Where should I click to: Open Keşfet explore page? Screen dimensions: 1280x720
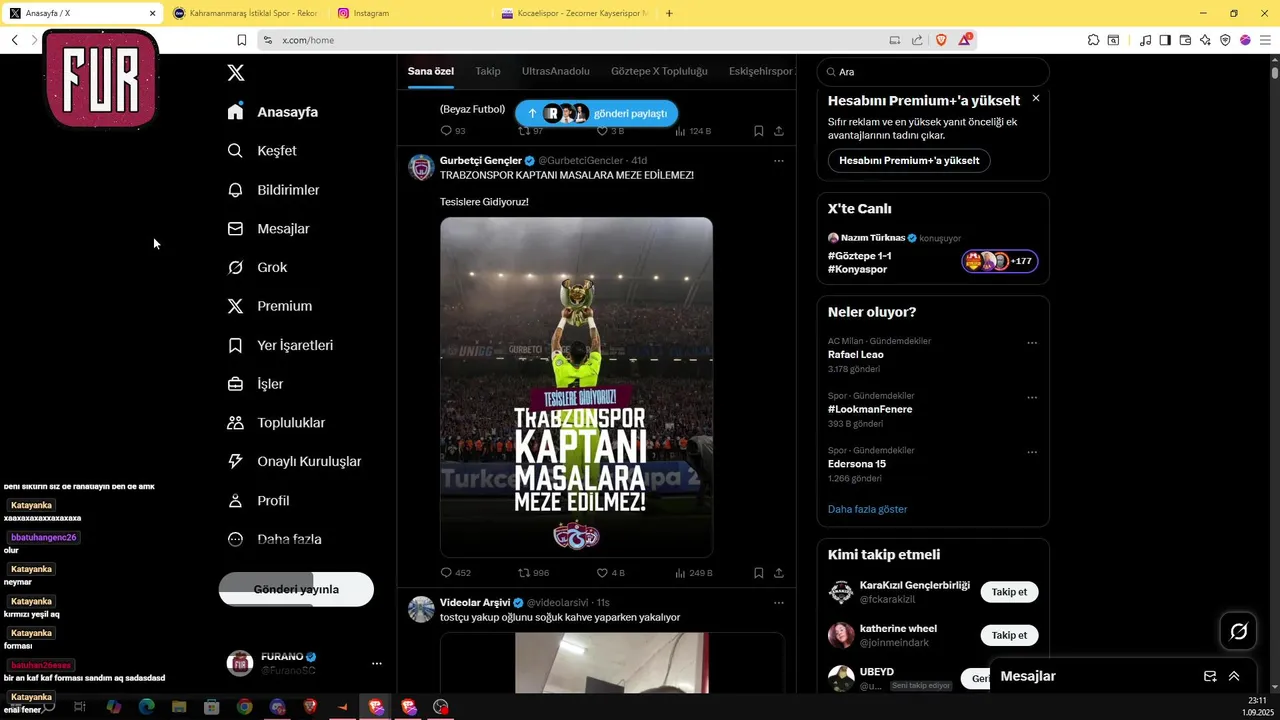click(x=262, y=151)
